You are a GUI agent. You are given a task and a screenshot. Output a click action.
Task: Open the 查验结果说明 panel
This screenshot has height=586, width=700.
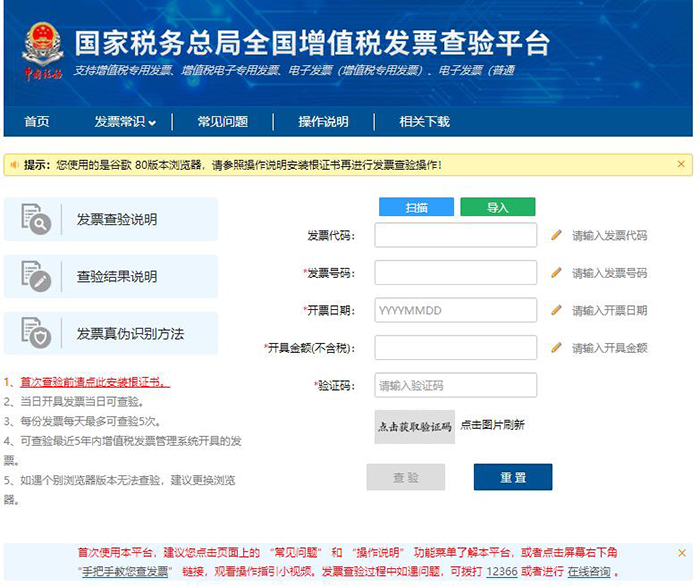111,276
